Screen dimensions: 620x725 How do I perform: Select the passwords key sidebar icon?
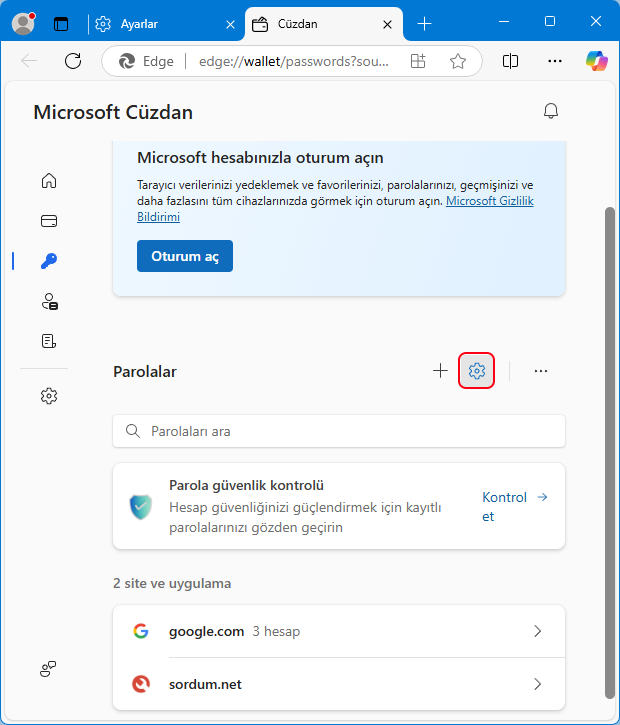(x=49, y=261)
